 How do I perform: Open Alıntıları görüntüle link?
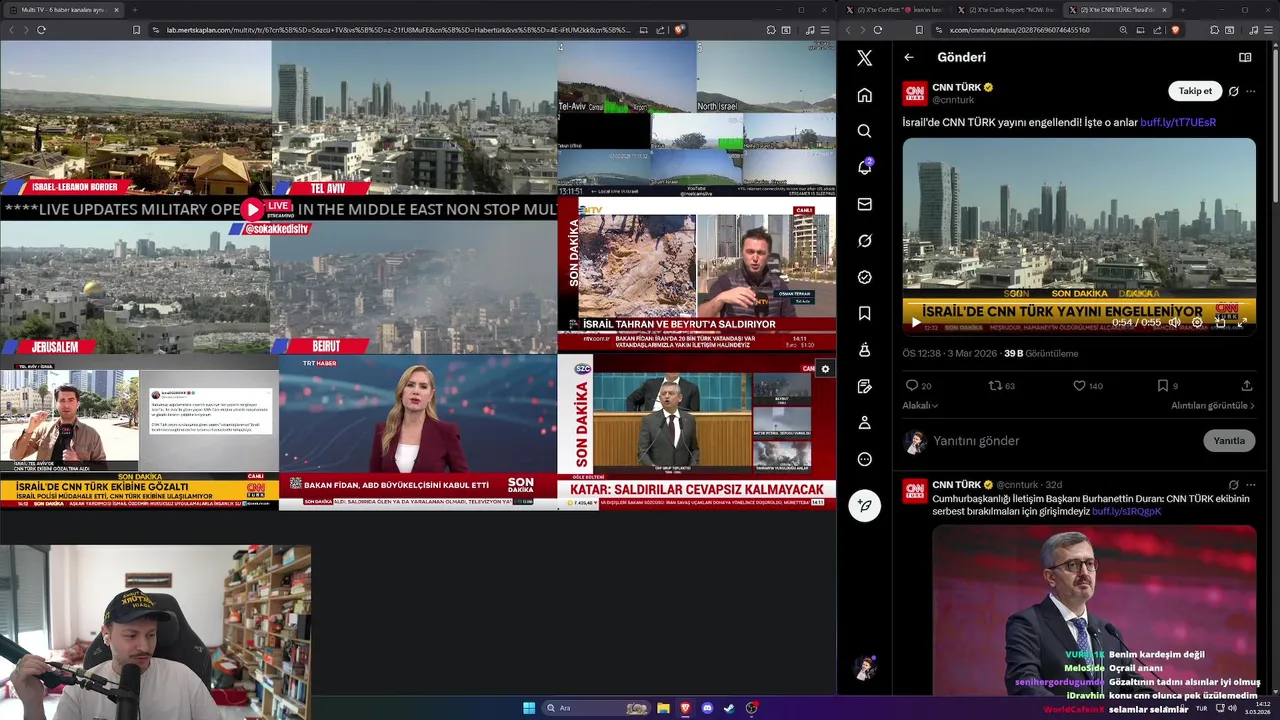coord(1213,405)
